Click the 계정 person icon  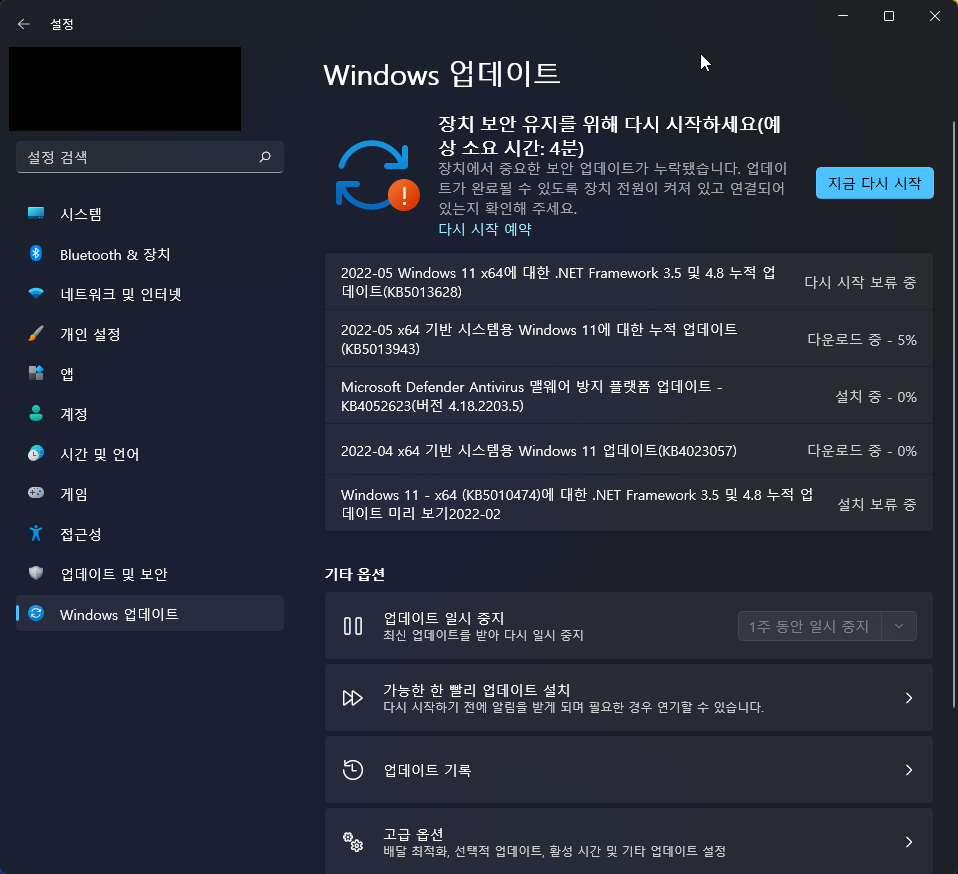tap(36, 413)
